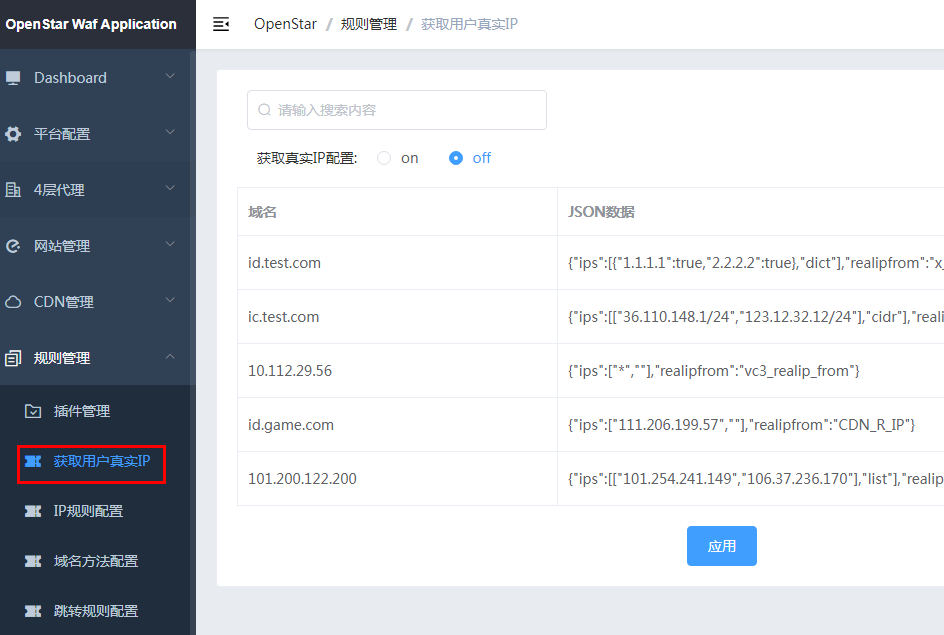The width and height of the screenshot is (944, 635).
Task: Click the 网站管理 globe icon
Action: [13, 246]
